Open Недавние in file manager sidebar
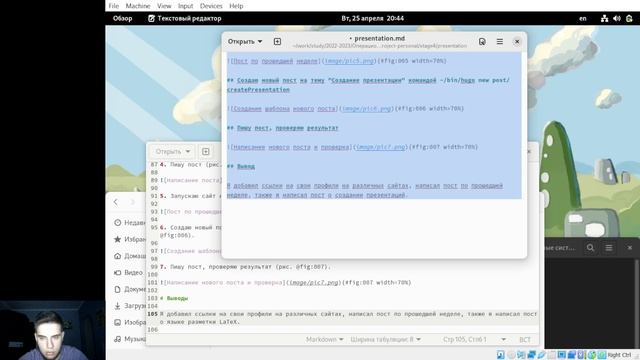 click(x=130, y=222)
